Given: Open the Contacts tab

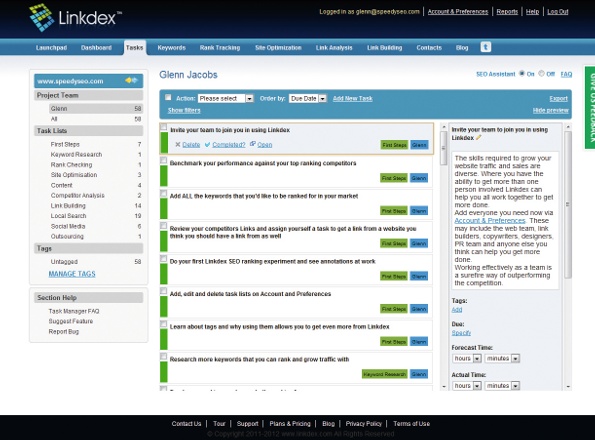Looking at the screenshot, I should (x=429, y=48).
